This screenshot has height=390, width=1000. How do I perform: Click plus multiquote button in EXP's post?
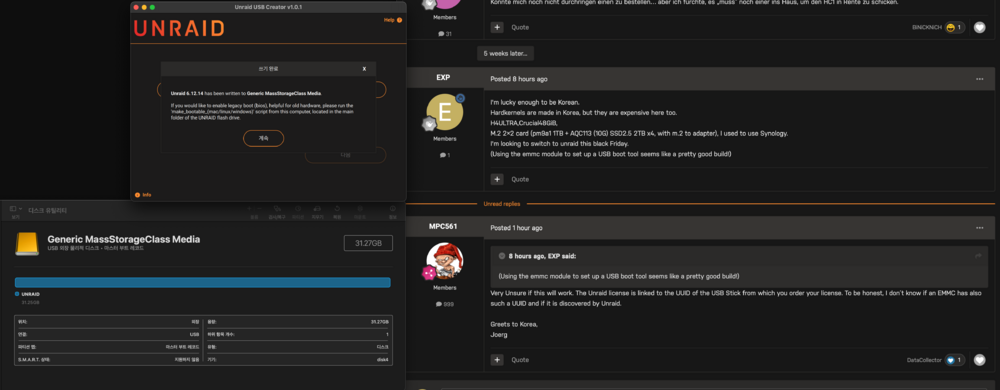tap(497, 179)
